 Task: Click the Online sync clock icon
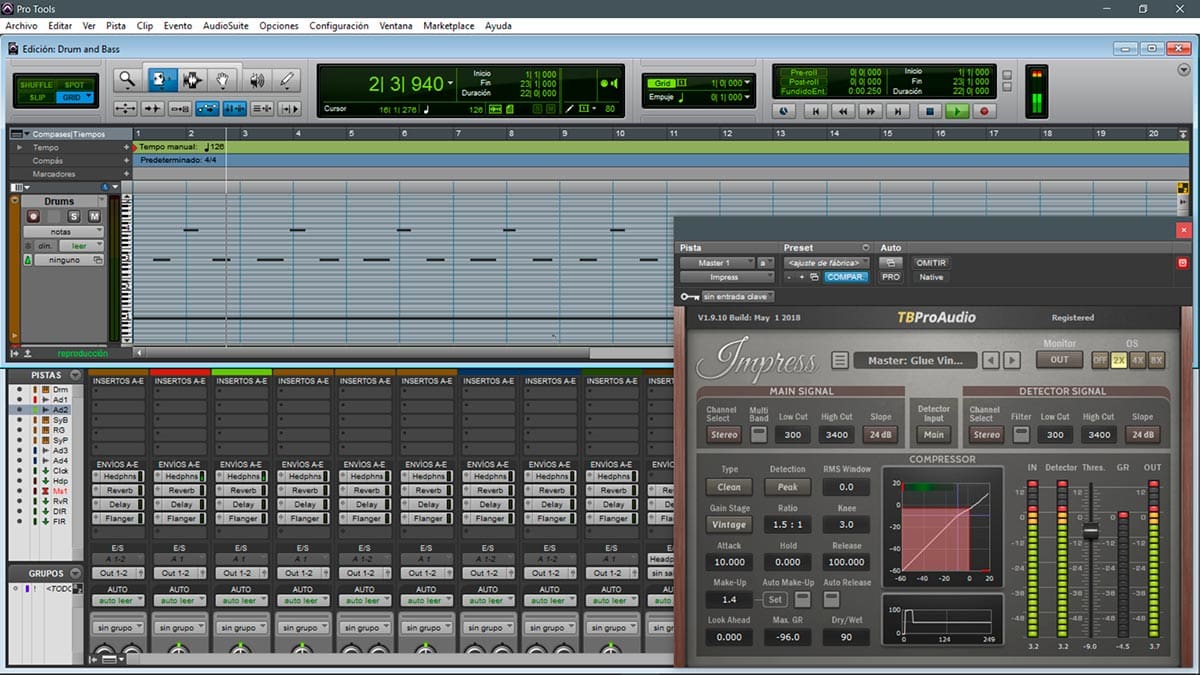point(785,112)
